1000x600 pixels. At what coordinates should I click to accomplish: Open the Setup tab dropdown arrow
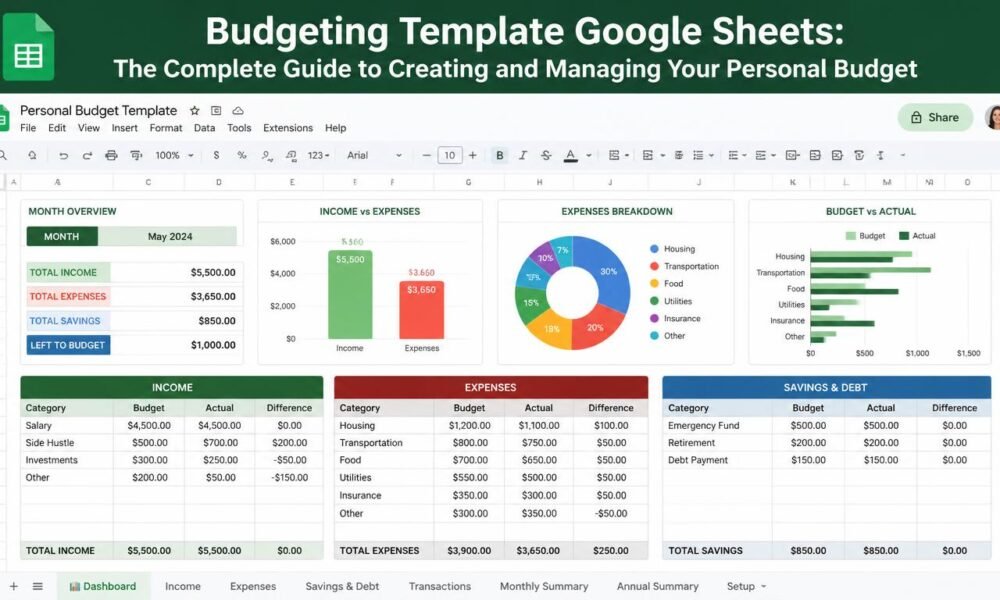coord(763,587)
